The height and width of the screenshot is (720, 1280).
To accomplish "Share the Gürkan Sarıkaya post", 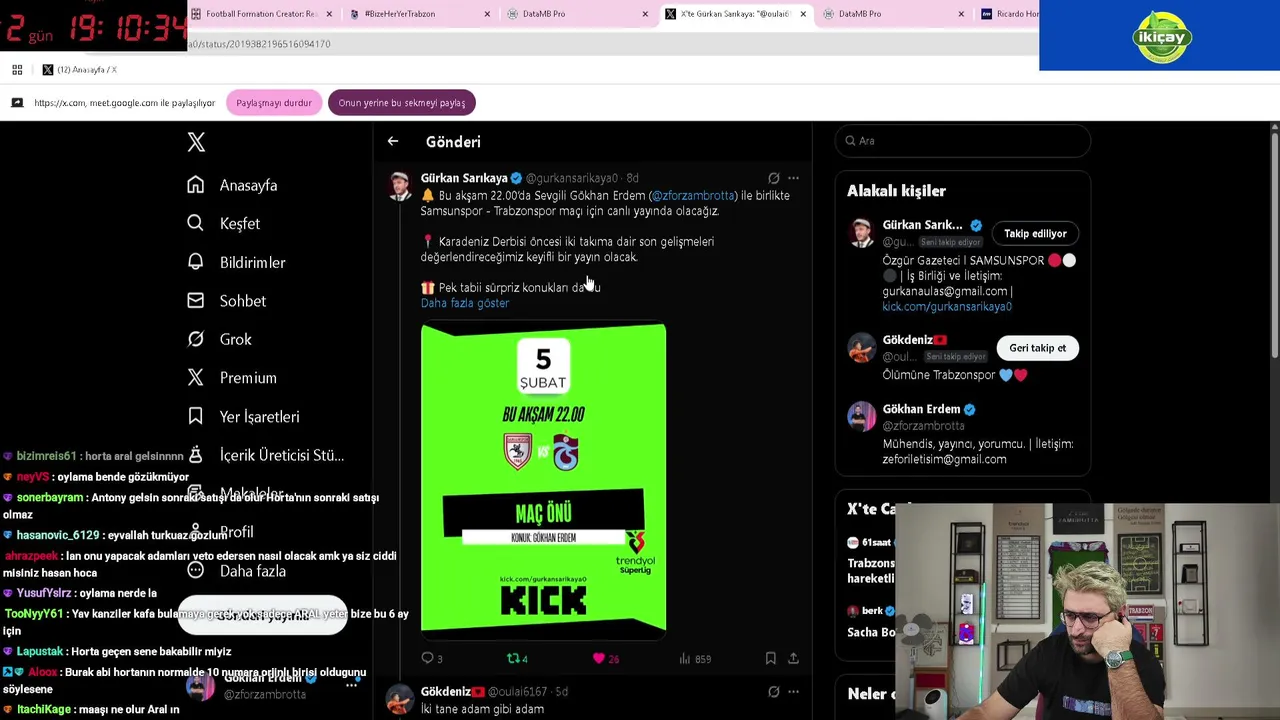I will tap(793, 658).
